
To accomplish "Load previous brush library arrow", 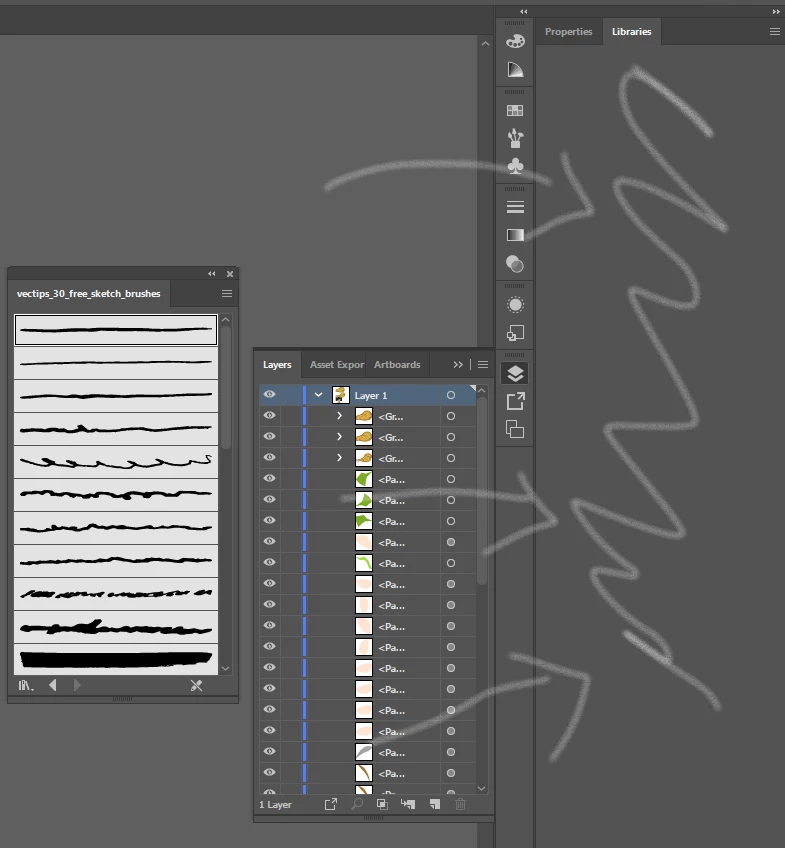I will coord(52,685).
